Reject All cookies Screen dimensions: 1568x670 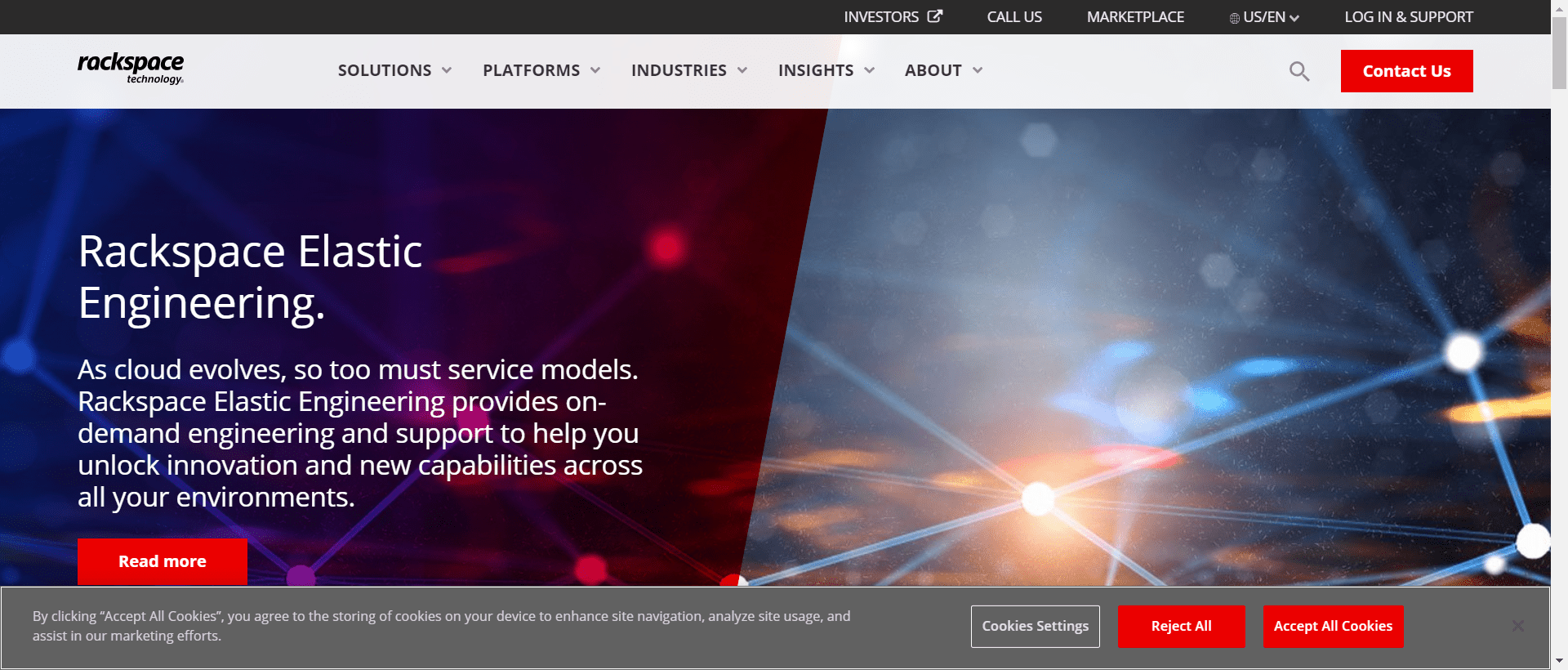[1182, 627]
